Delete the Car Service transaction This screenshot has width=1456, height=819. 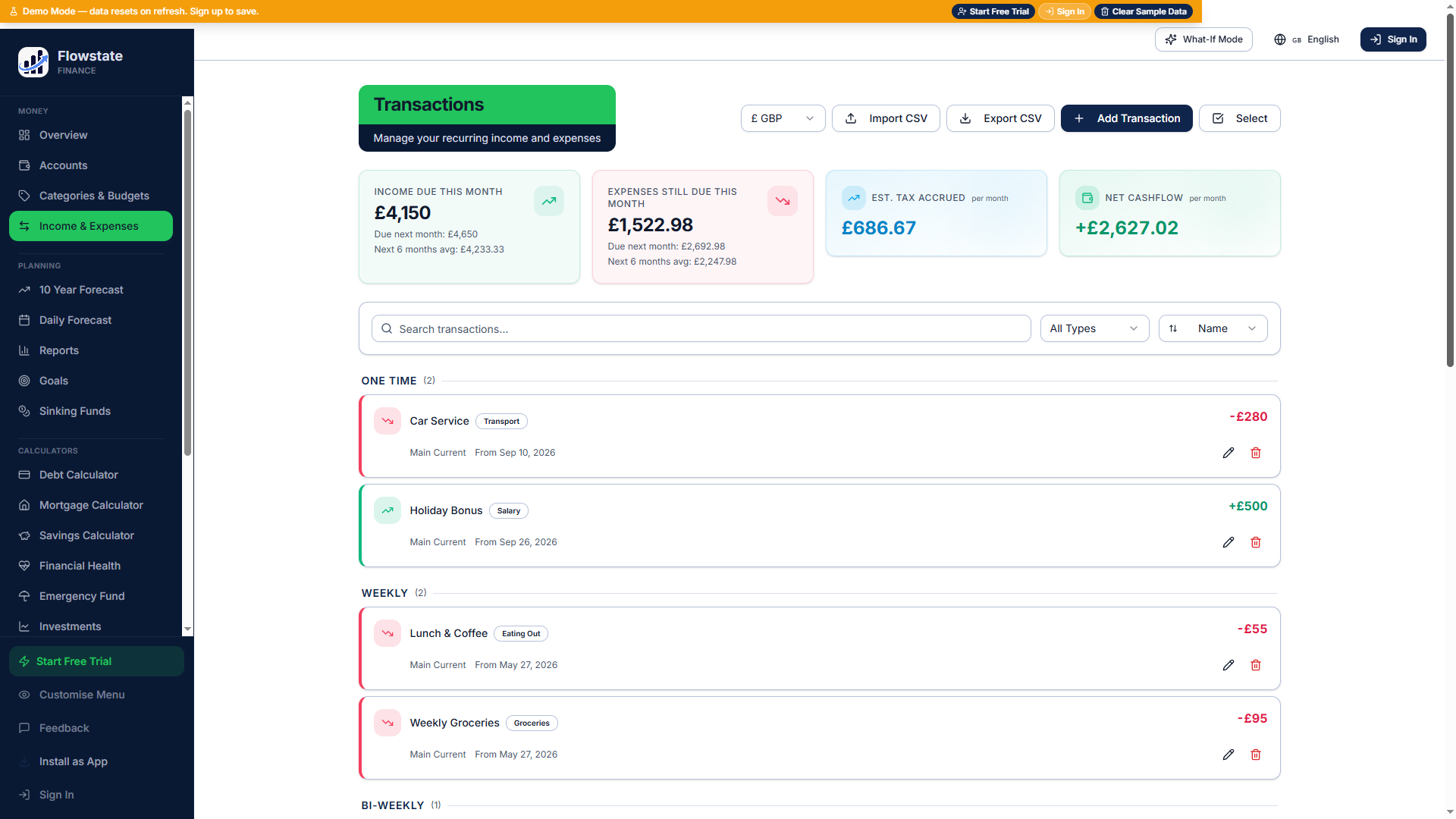(x=1256, y=453)
